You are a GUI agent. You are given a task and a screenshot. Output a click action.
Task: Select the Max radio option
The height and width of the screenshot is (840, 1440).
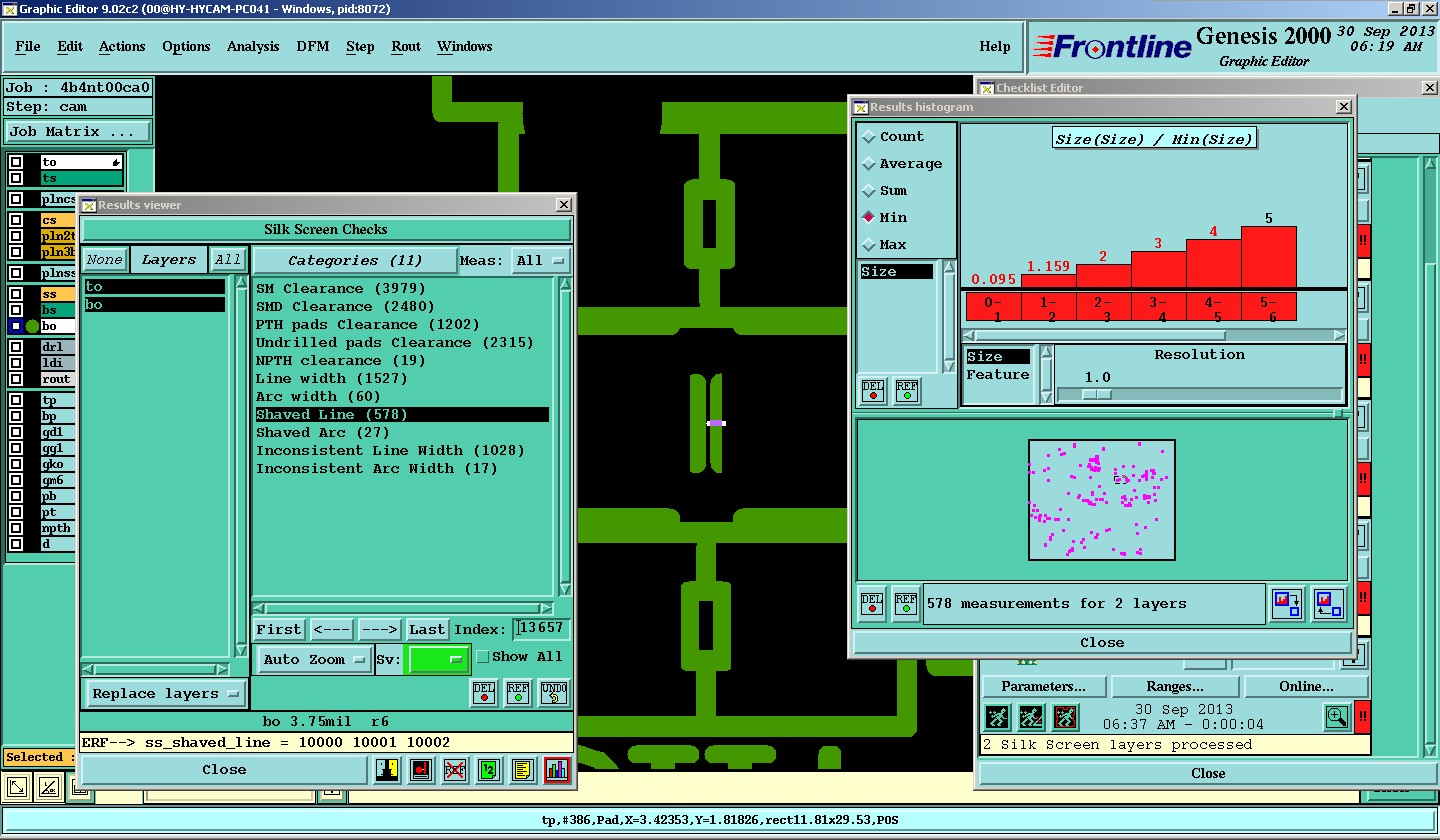tap(868, 245)
